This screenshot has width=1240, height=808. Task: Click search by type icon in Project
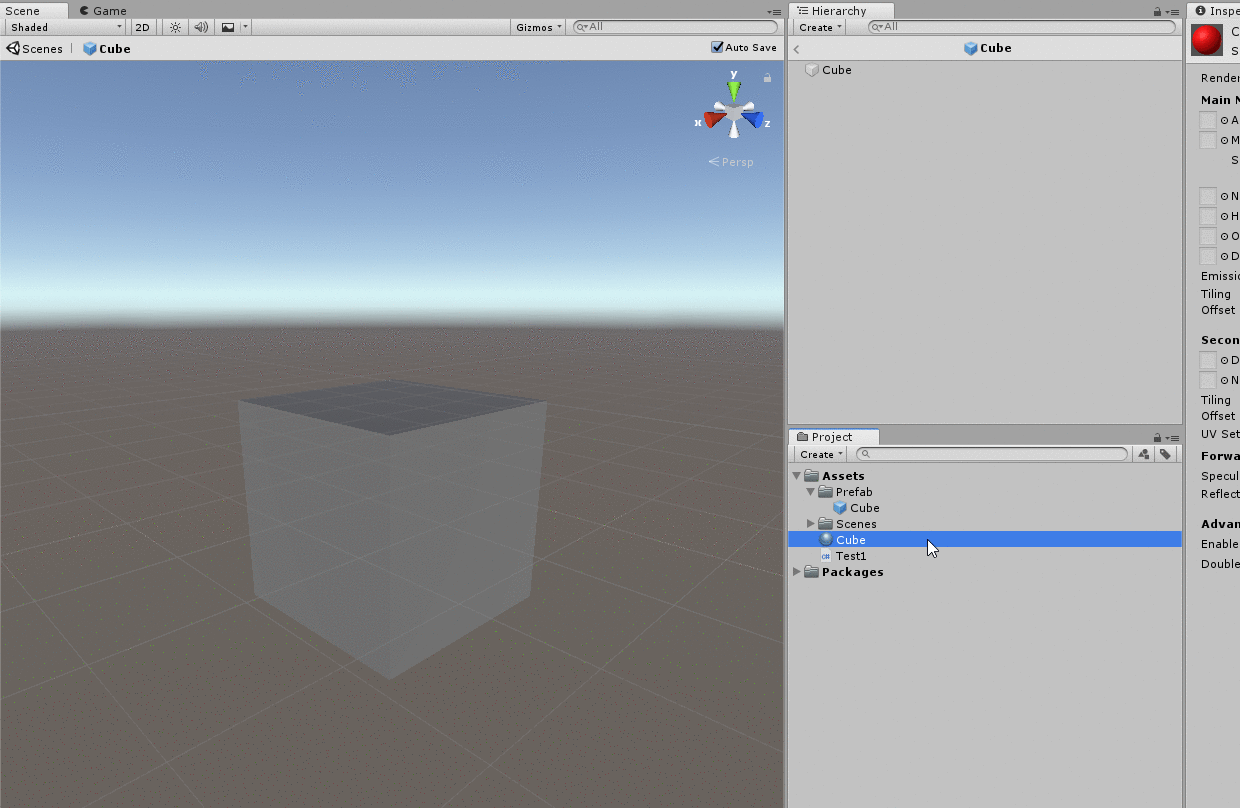(1144, 454)
